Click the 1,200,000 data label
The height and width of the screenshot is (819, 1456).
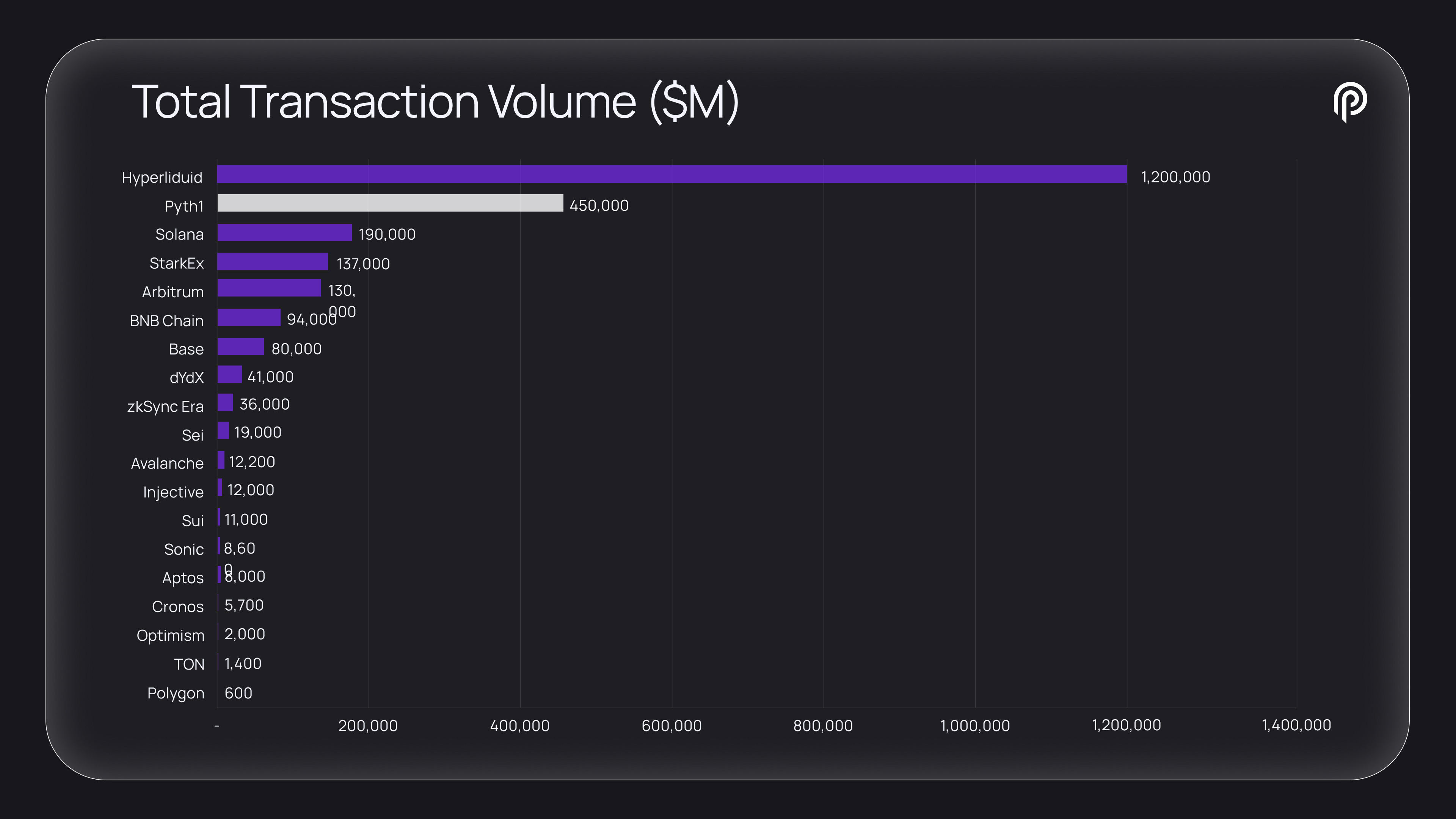(x=1175, y=177)
